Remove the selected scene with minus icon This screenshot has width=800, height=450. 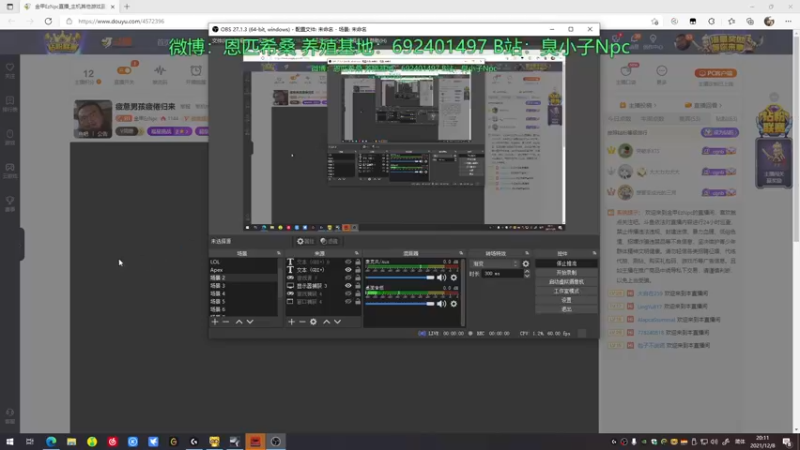click(x=226, y=322)
